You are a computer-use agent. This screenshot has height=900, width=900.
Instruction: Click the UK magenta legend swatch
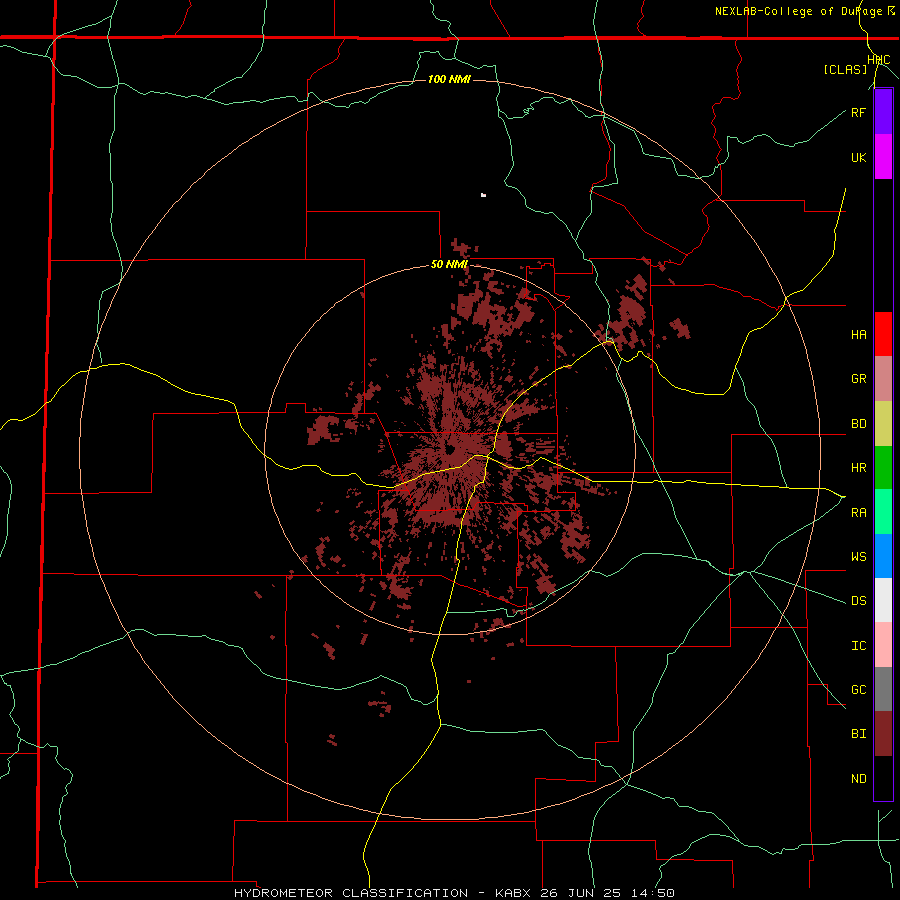point(883,157)
